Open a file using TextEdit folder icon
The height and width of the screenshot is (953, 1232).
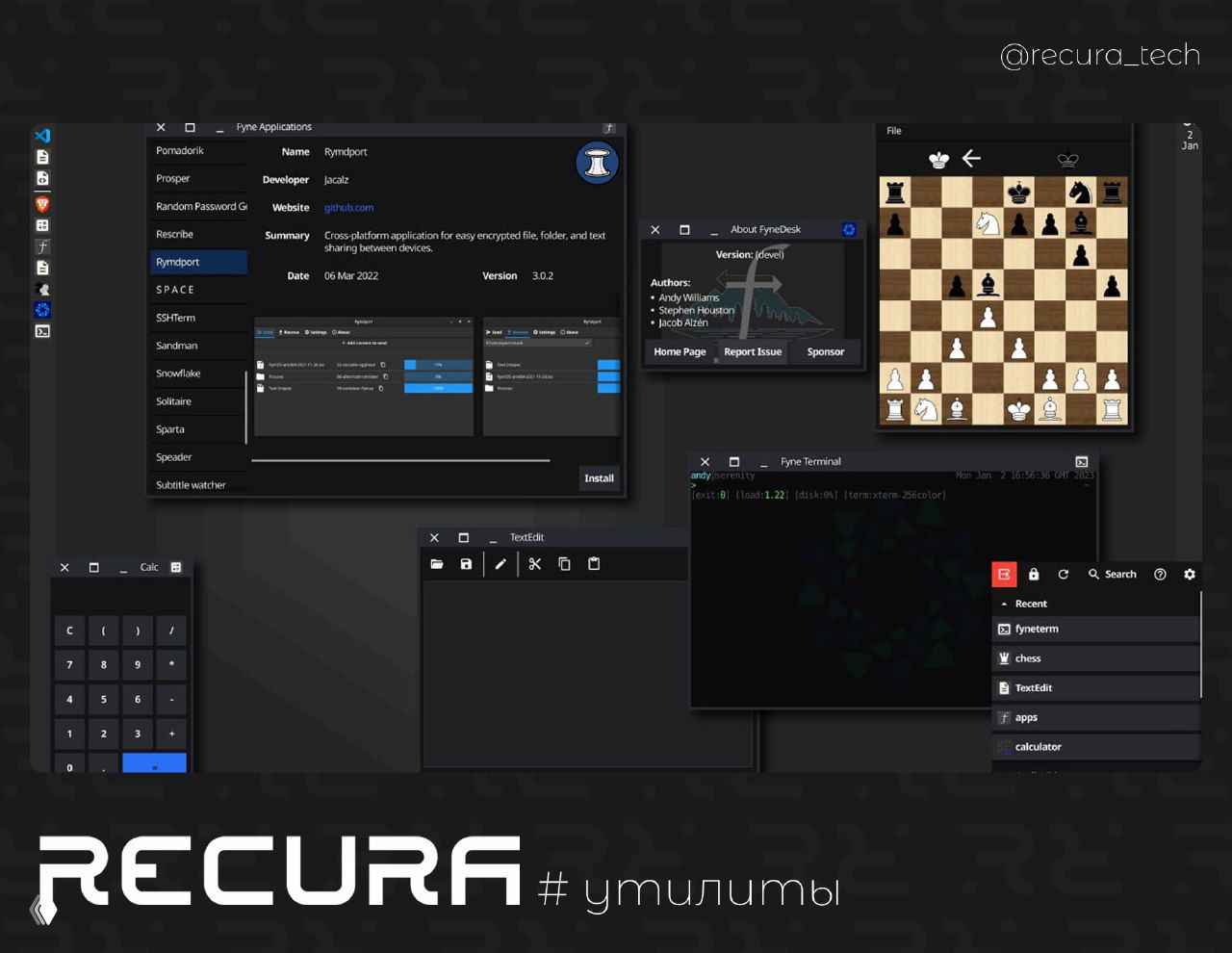coord(437,563)
